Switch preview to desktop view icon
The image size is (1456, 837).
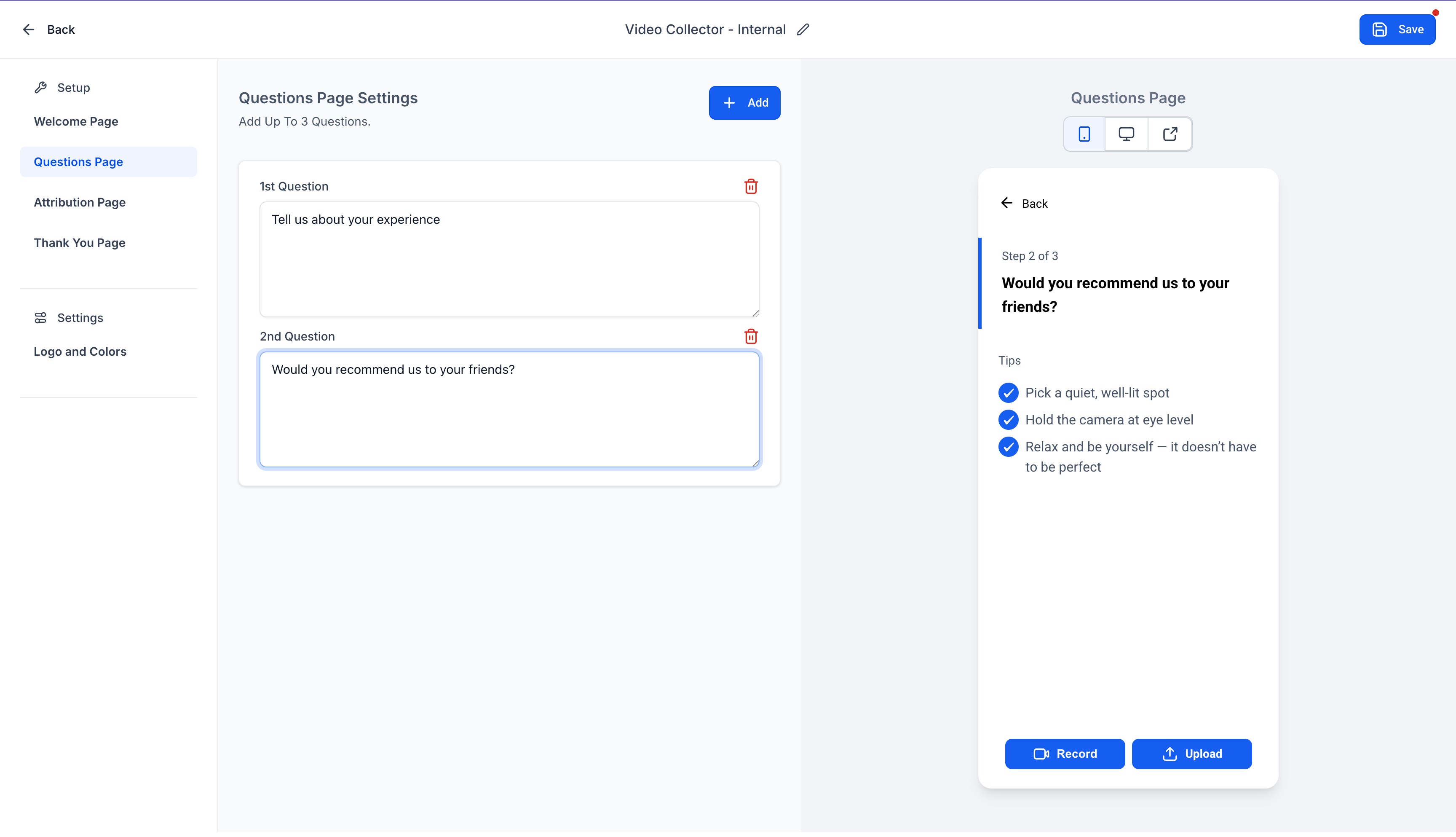coord(1126,134)
